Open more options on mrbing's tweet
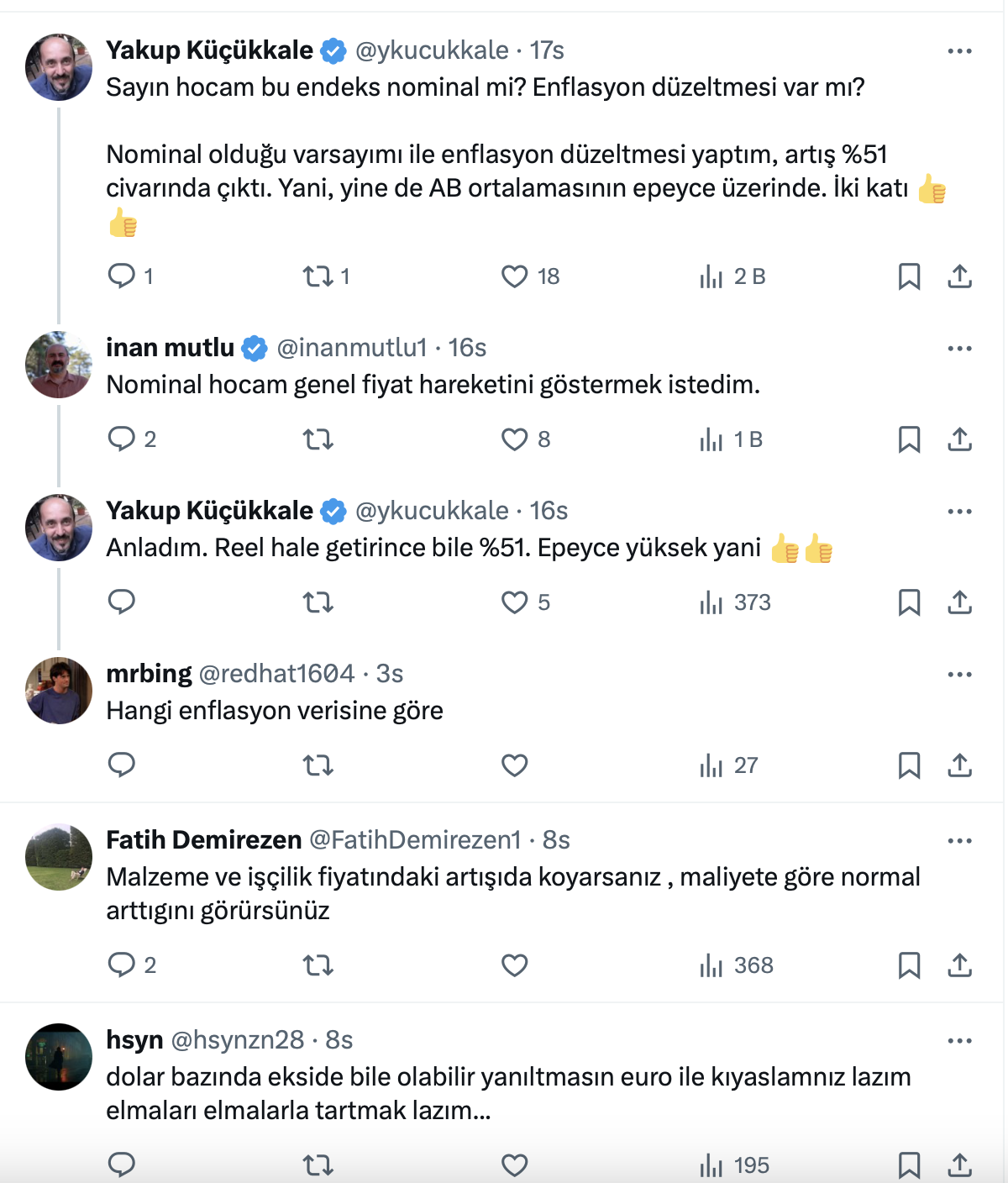The width and height of the screenshot is (1008, 1183). pos(959,675)
